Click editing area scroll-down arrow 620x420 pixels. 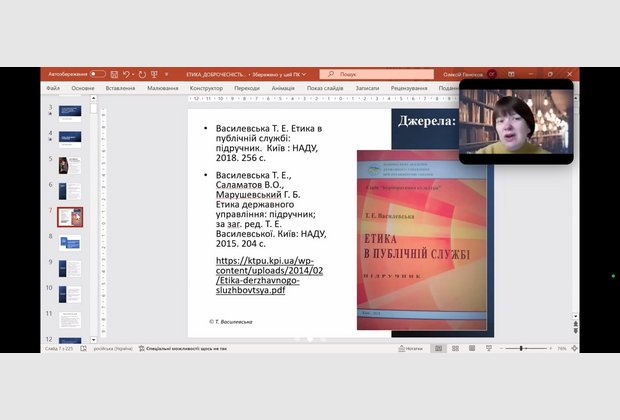click(575, 316)
